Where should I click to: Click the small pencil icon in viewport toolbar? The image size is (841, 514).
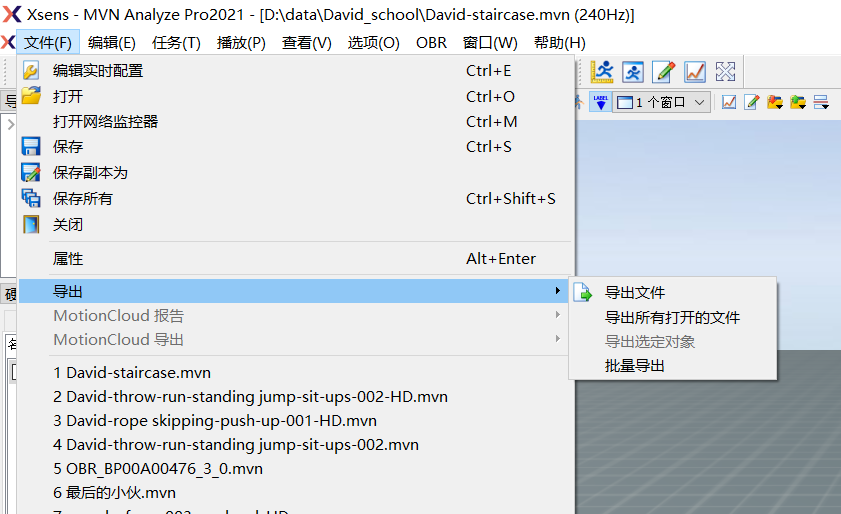point(752,102)
